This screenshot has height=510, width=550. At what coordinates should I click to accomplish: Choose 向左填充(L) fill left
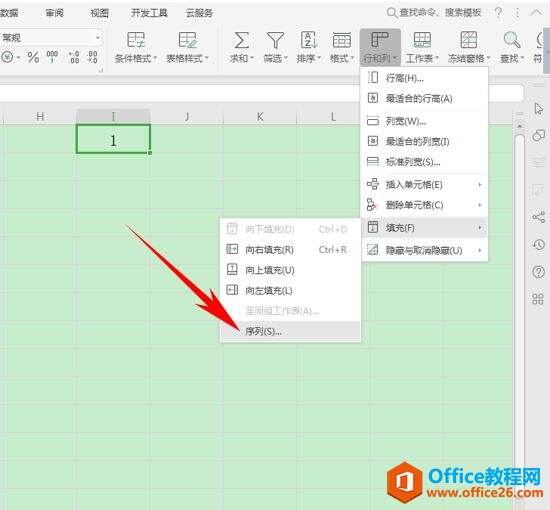coord(290,290)
